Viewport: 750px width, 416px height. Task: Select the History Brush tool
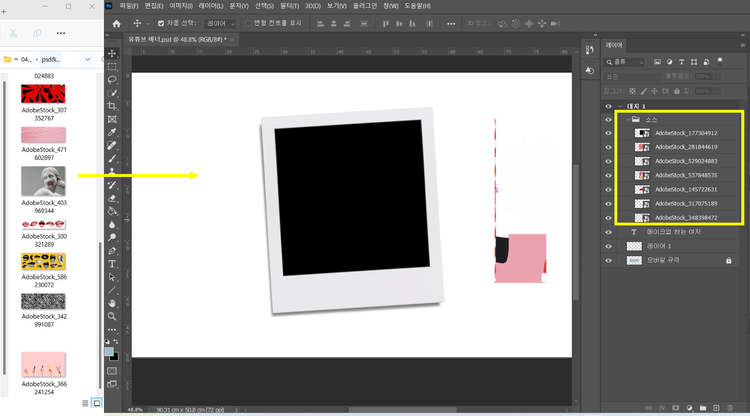[x=112, y=185]
